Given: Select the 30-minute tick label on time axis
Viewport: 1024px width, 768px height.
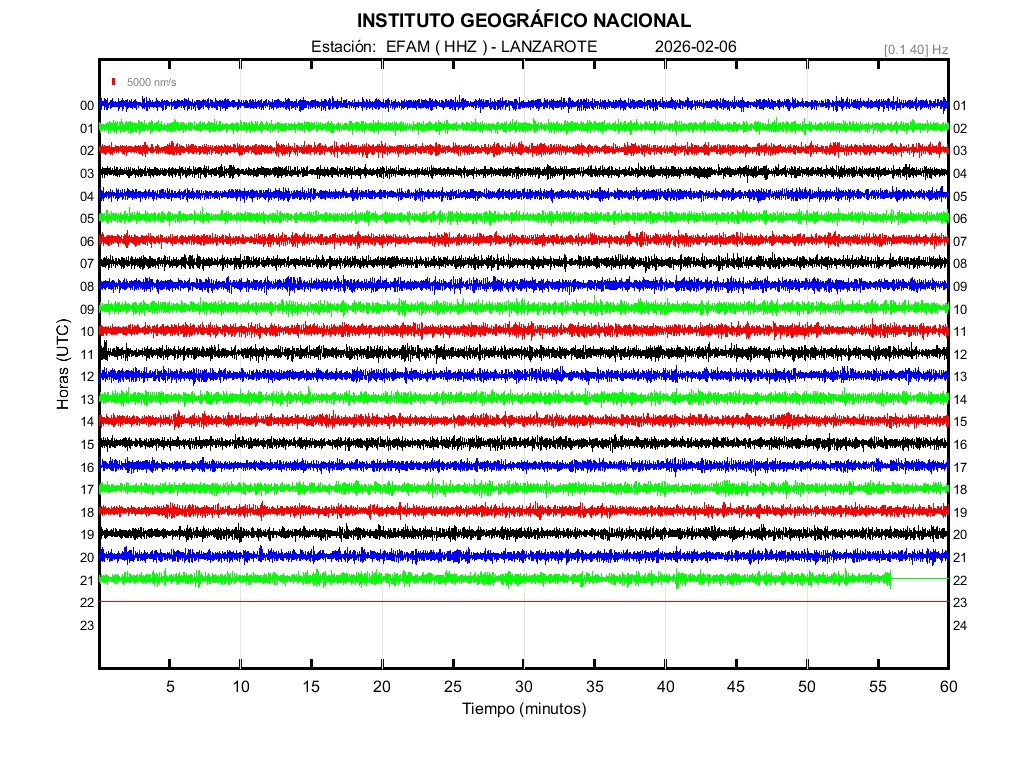Looking at the screenshot, I should coord(523,687).
